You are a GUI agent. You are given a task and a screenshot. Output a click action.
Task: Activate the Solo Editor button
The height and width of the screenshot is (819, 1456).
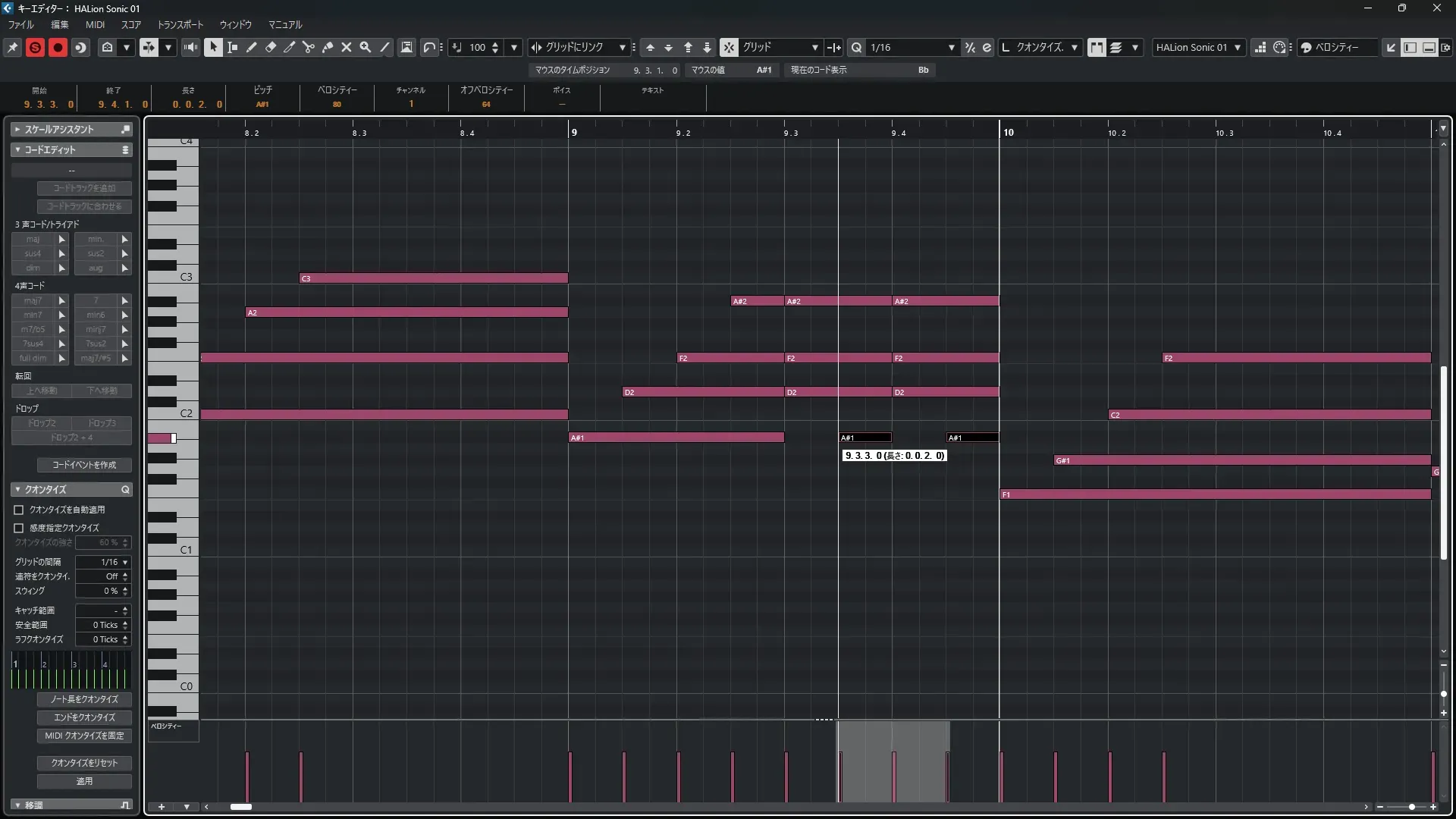click(x=35, y=47)
